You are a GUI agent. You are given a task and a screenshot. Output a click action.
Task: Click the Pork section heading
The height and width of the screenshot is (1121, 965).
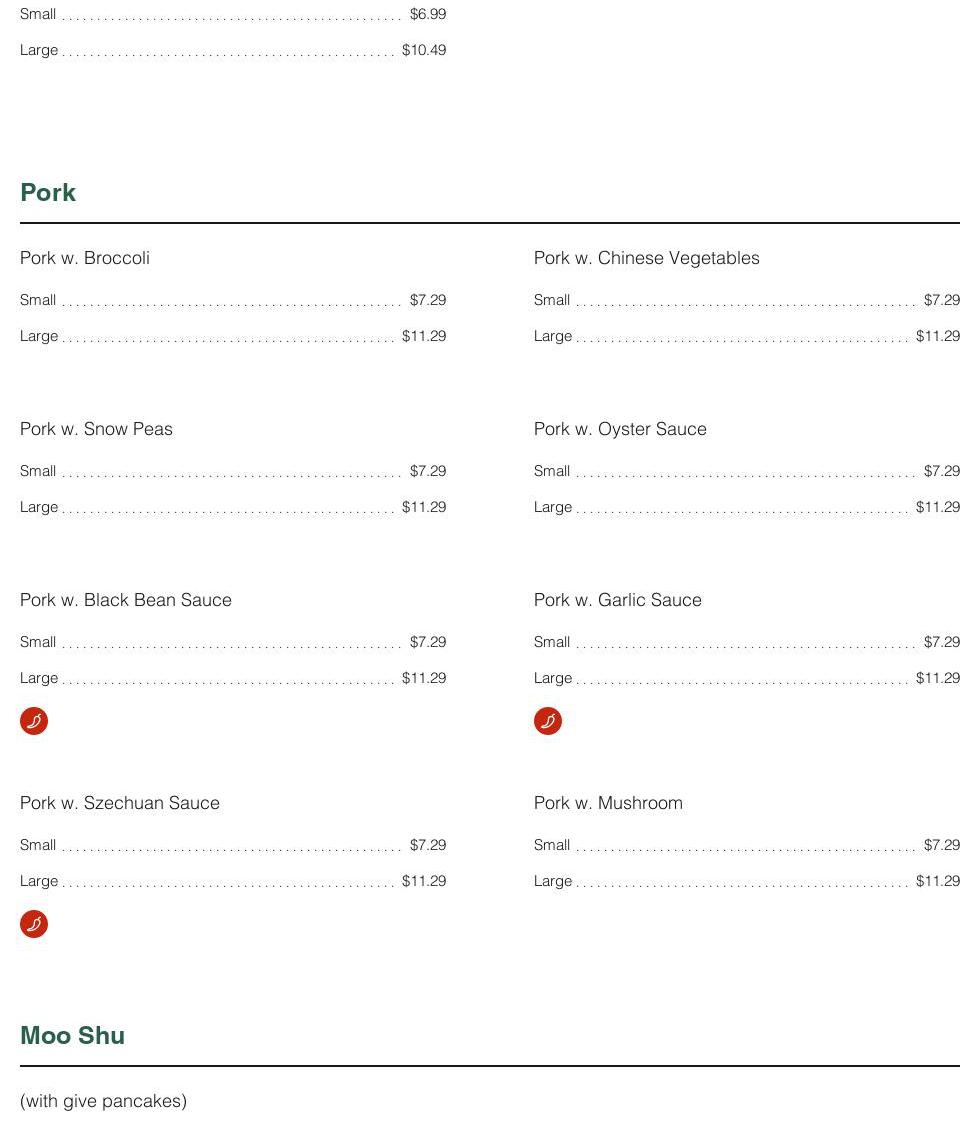click(x=48, y=193)
